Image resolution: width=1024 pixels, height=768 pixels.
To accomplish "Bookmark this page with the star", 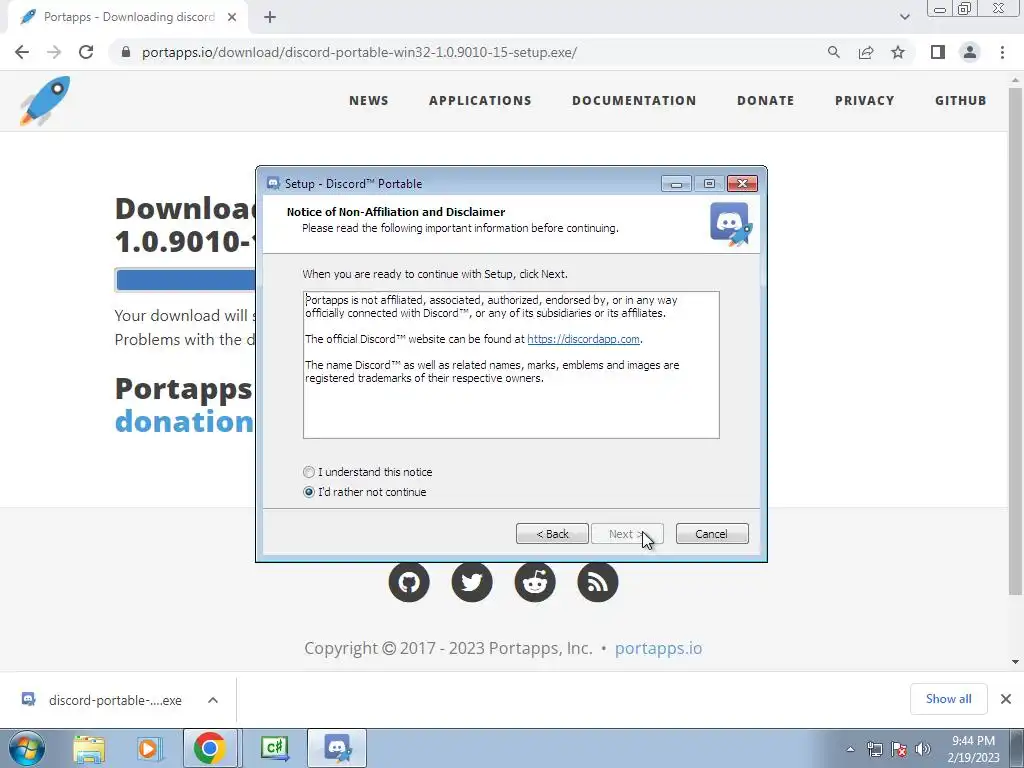I will pos(898,52).
